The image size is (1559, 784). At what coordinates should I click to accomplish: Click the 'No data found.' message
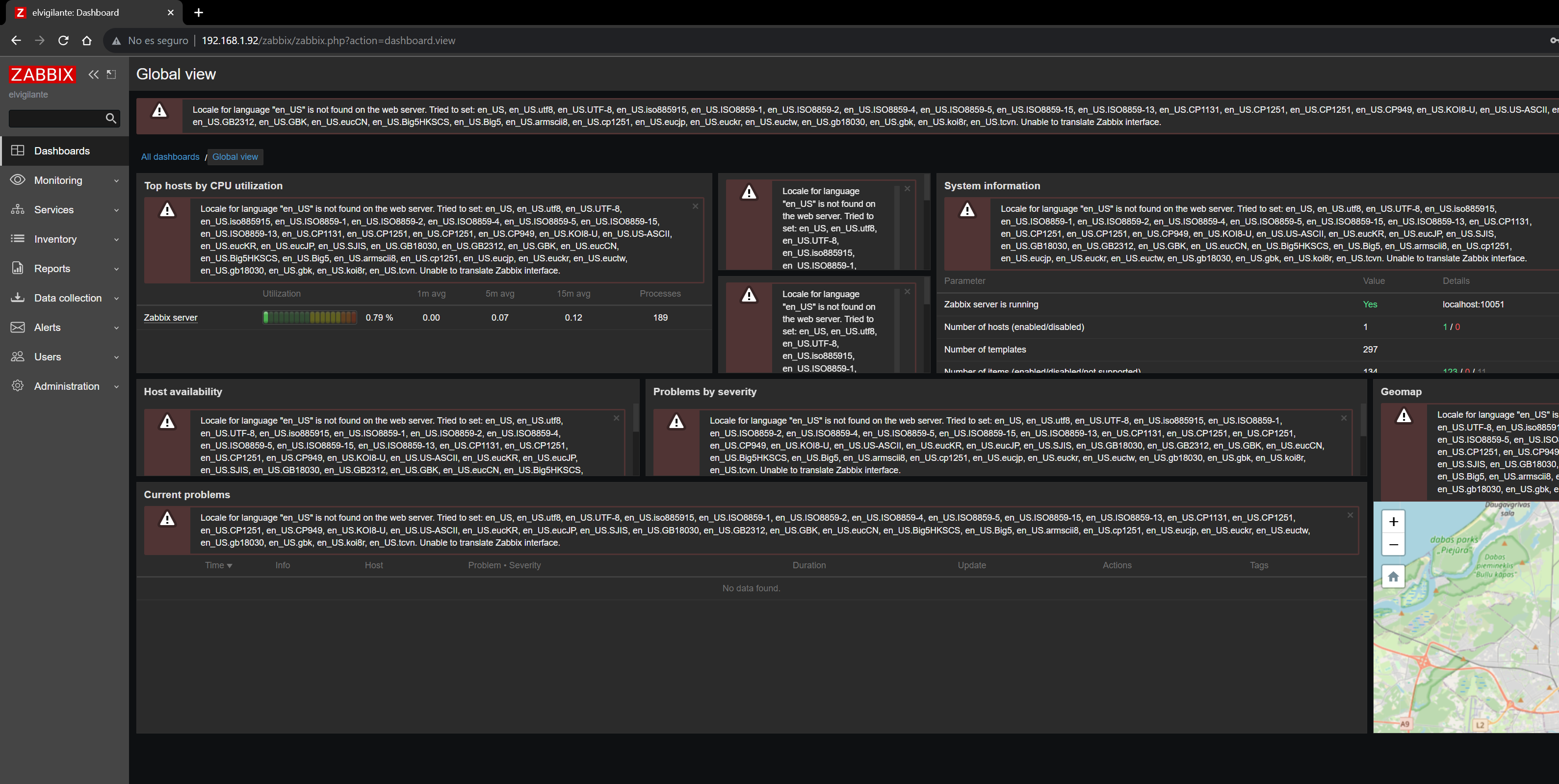click(751, 588)
